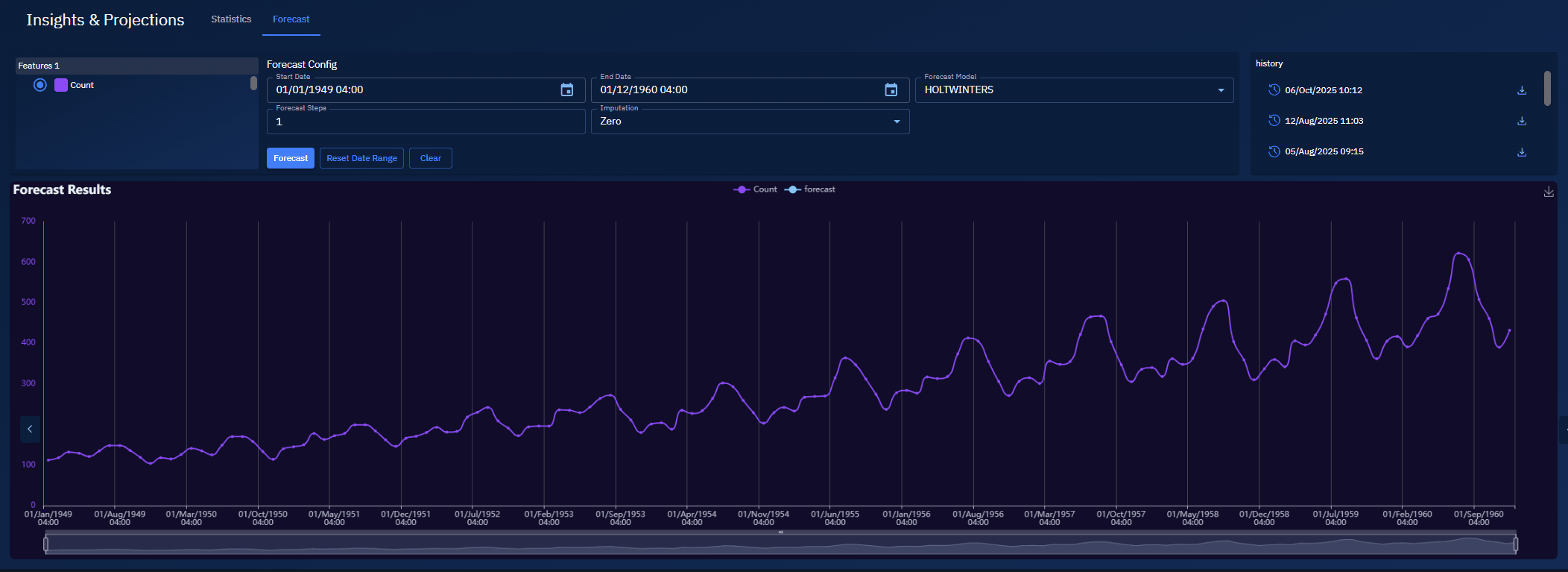1568x572 pixels.
Task: Select the Count feature radio button
Action: click(x=40, y=85)
